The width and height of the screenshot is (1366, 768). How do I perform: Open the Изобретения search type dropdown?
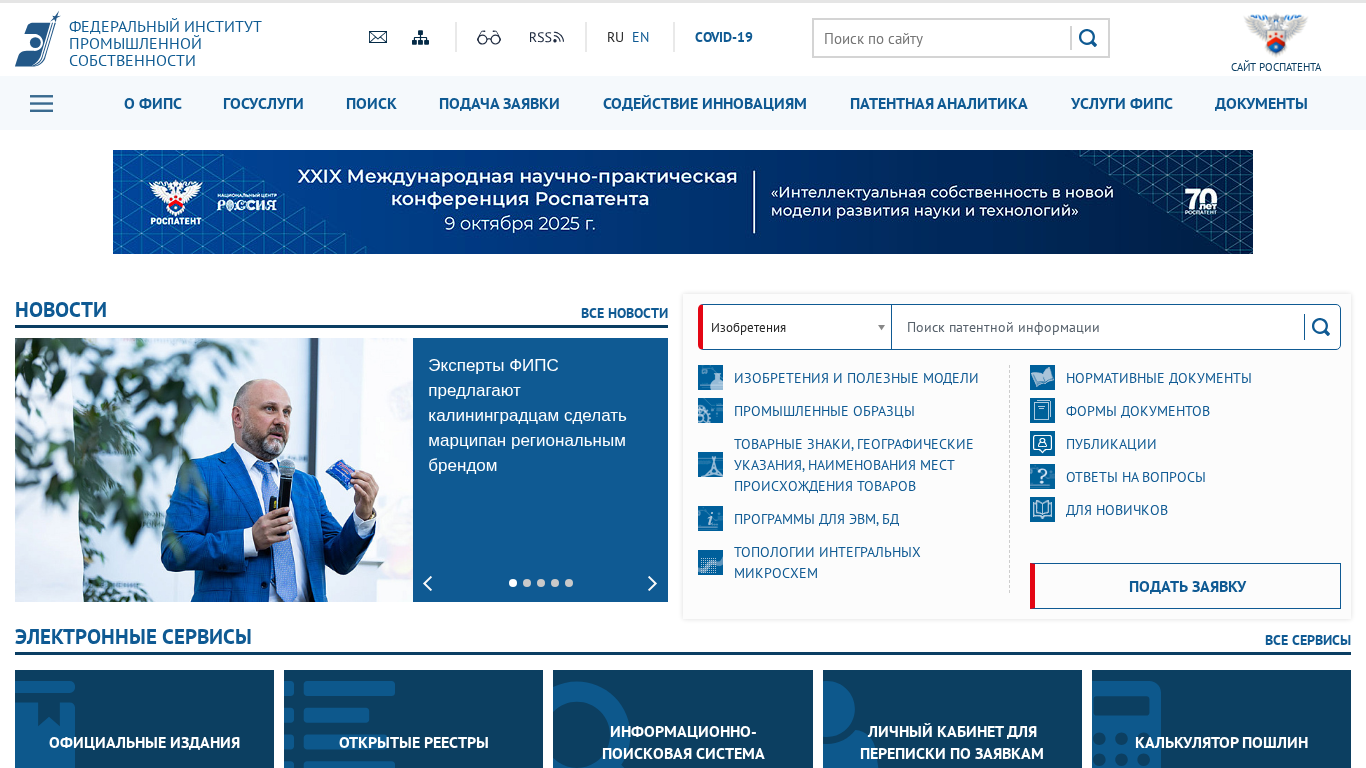tap(797, 327)
